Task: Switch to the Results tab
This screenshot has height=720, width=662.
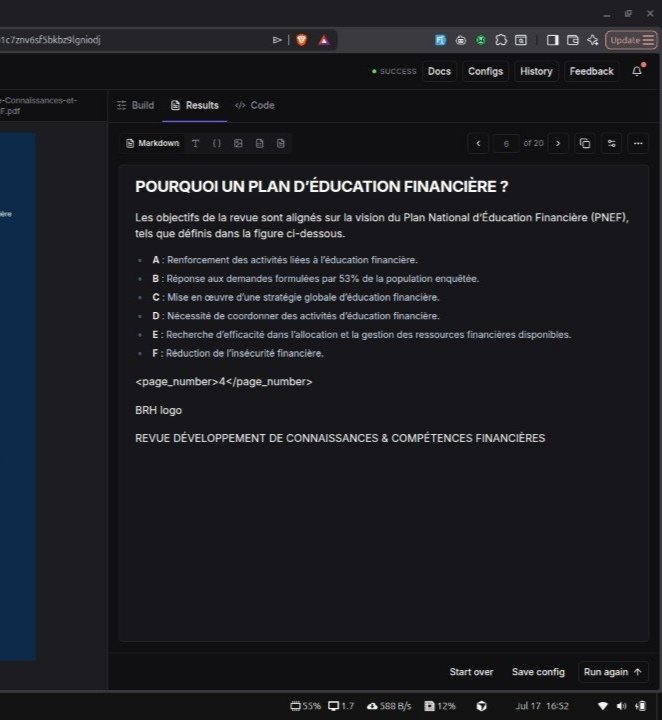Action: click(x=195, y=105)
